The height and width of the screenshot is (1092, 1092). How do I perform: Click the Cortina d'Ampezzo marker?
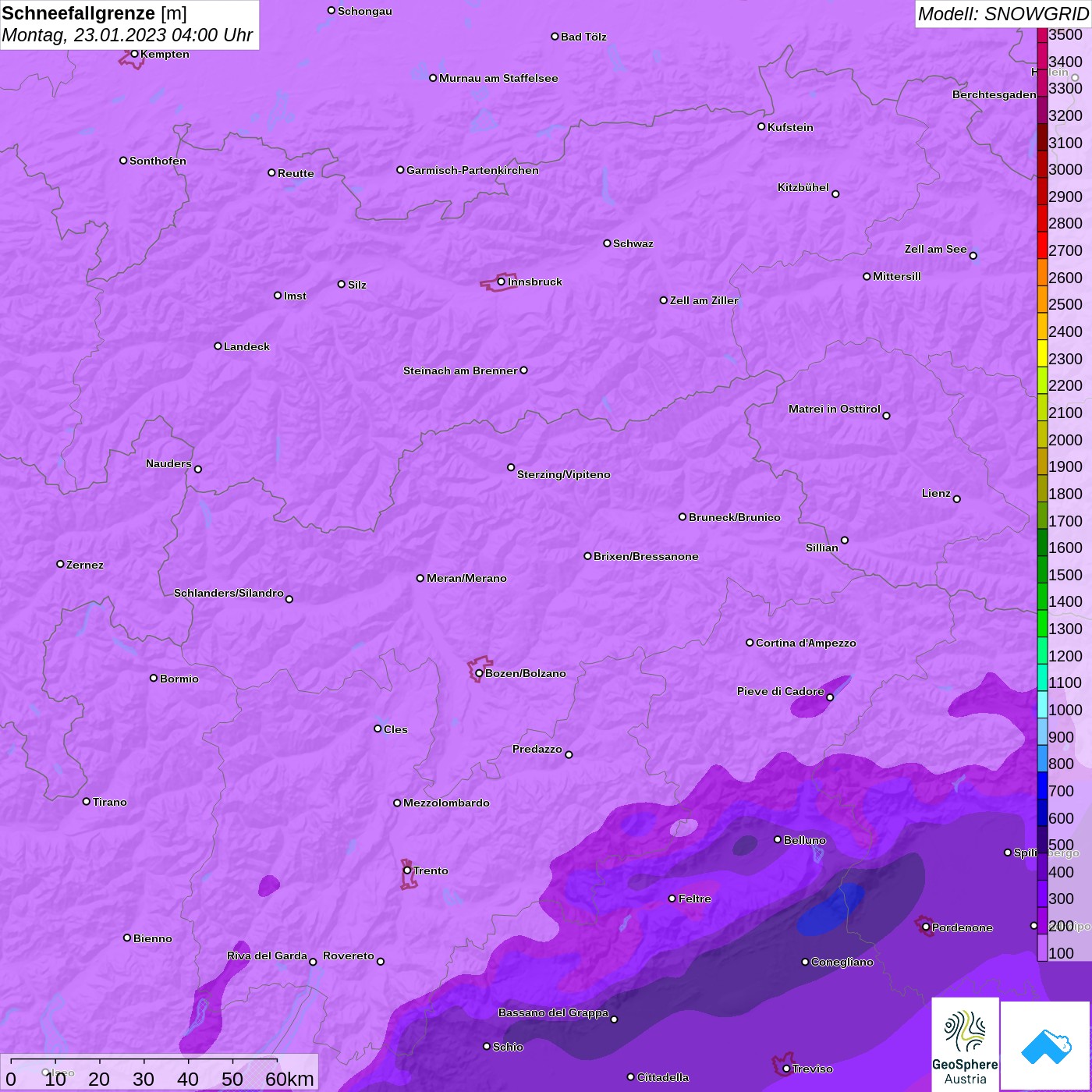[x=750, y=643]
